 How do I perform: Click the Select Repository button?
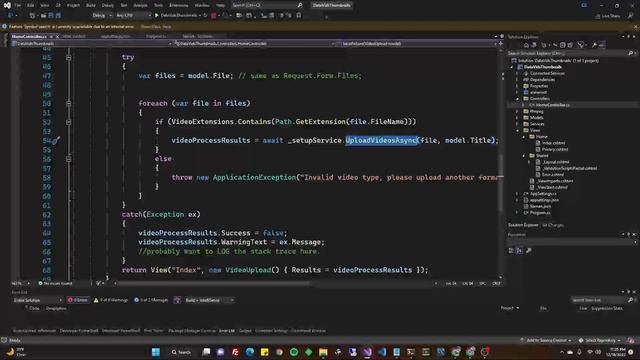click(x=600, y=340)
